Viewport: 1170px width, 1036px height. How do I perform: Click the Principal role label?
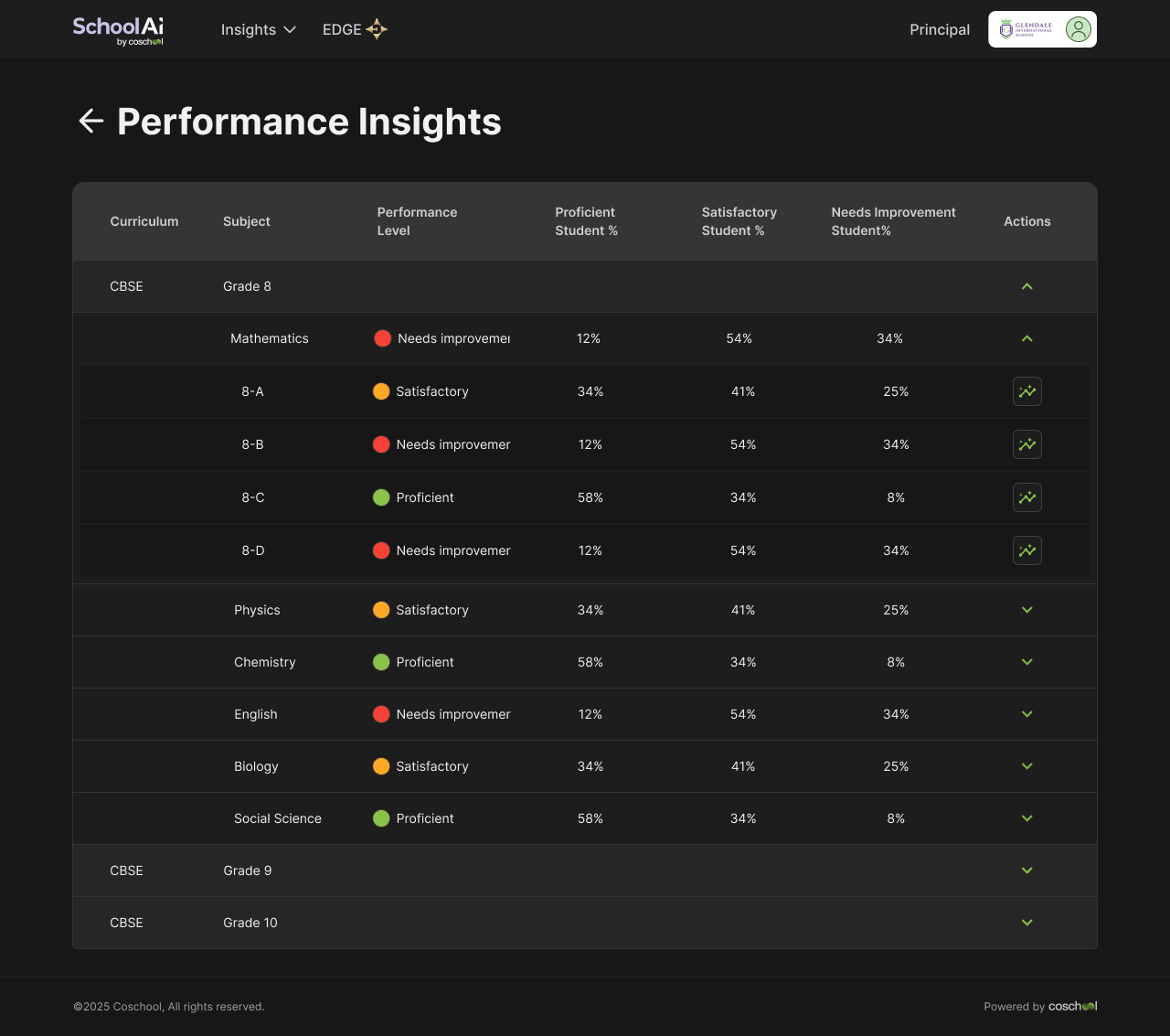940,29
